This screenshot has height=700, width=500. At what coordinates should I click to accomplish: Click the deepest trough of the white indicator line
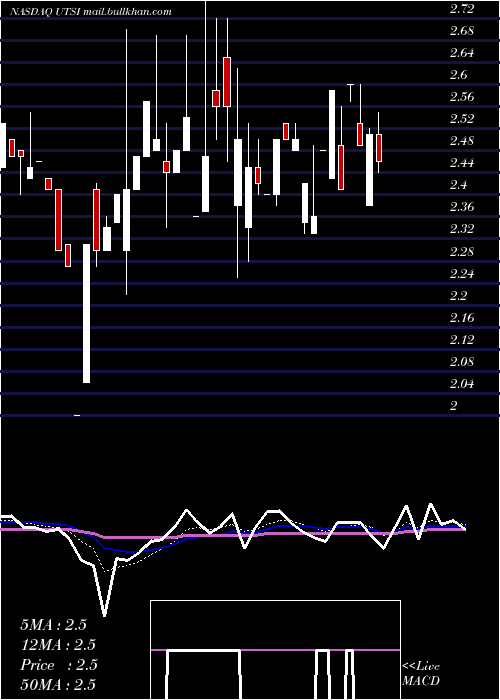(104, 615)
